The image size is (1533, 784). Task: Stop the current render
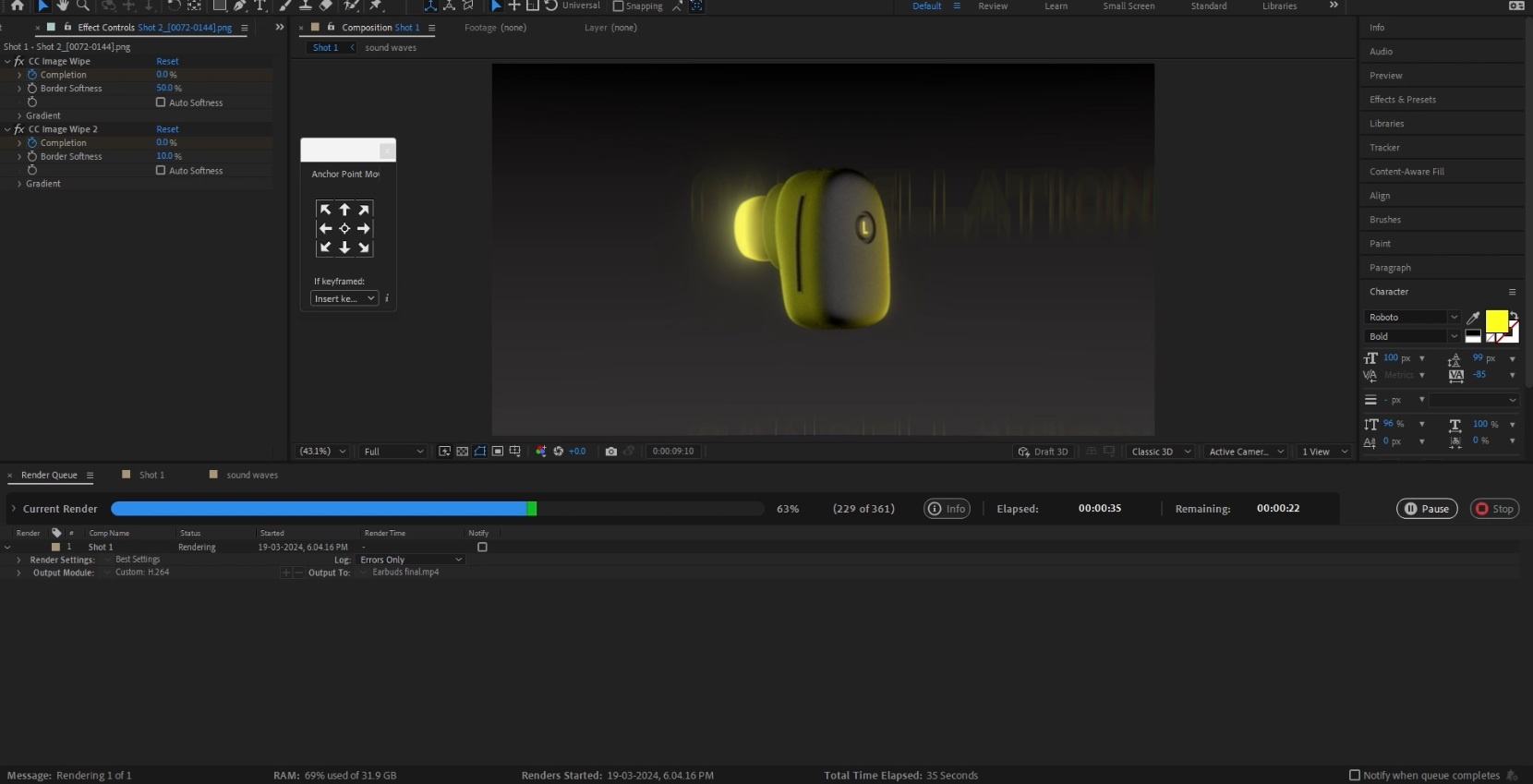click(1494, 509)
